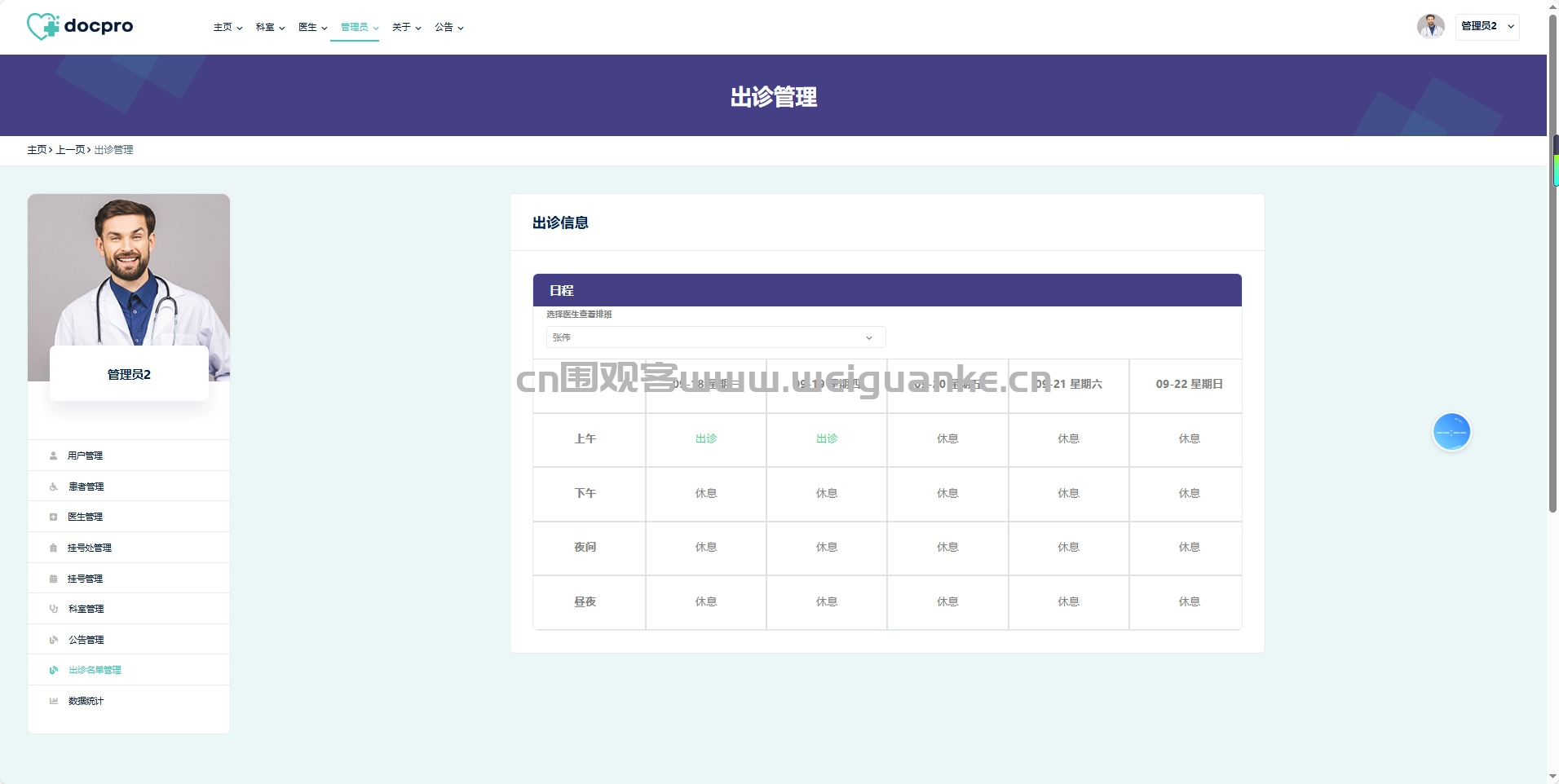Click 夜间 休息 cell under 09-21 星期六
The height and width of the screenshot is (784, 1559).
1068,548
